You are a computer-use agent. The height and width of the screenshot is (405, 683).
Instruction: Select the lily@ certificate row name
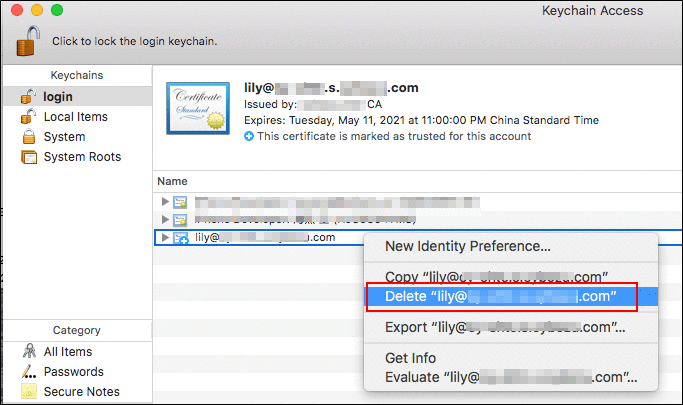point(265,237)
